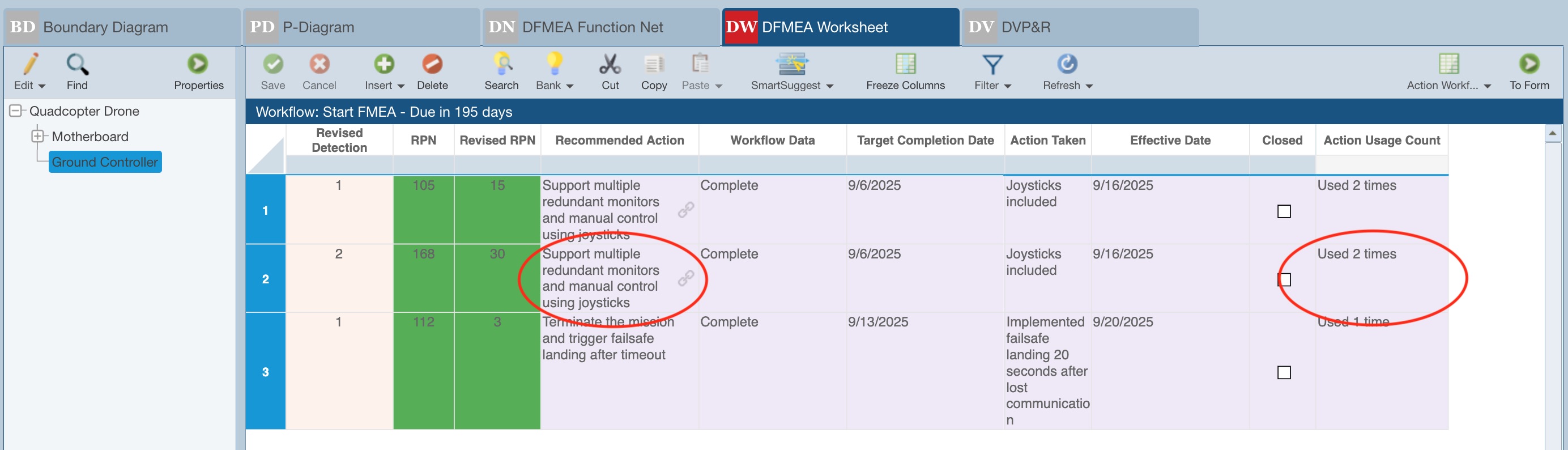The height and width of the screenshot is (450, 1568).
Task: Select Ground Controller in the tree
Action: pos(105,162)
